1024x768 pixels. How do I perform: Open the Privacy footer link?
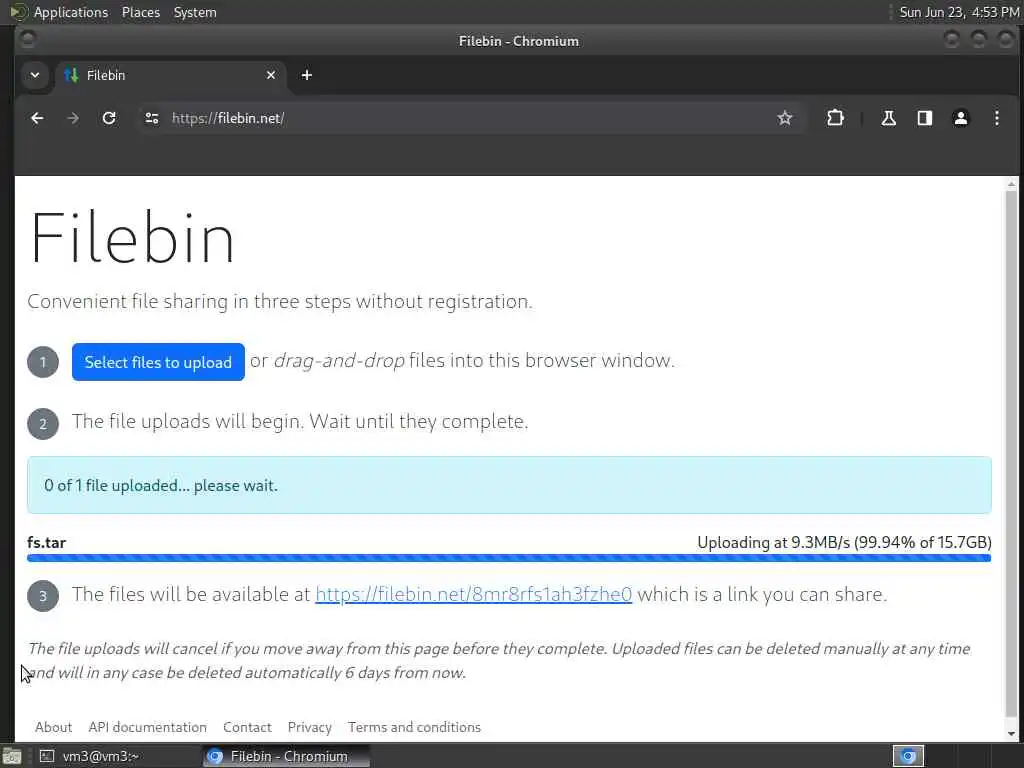[x=310, y=727]
